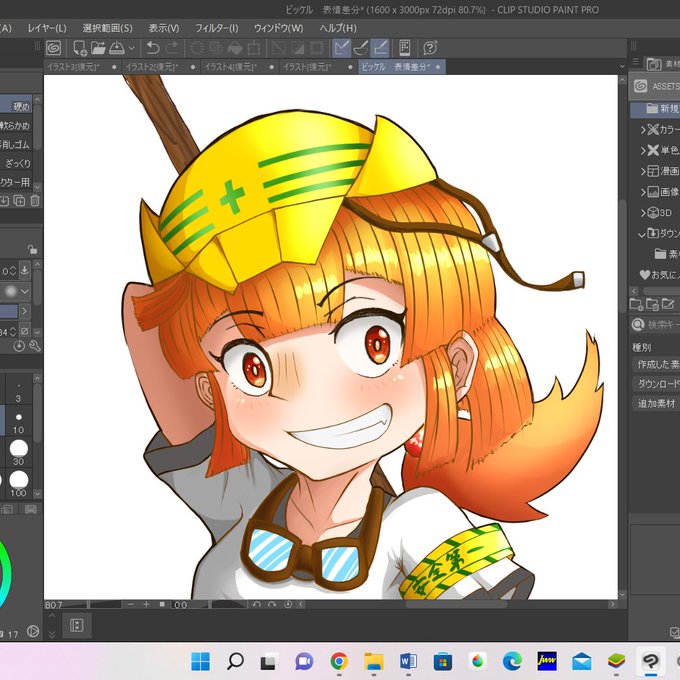680x680 pixels.
Task: Open canvas tab list dropdown arrow
Action: [x=622, y=67]
